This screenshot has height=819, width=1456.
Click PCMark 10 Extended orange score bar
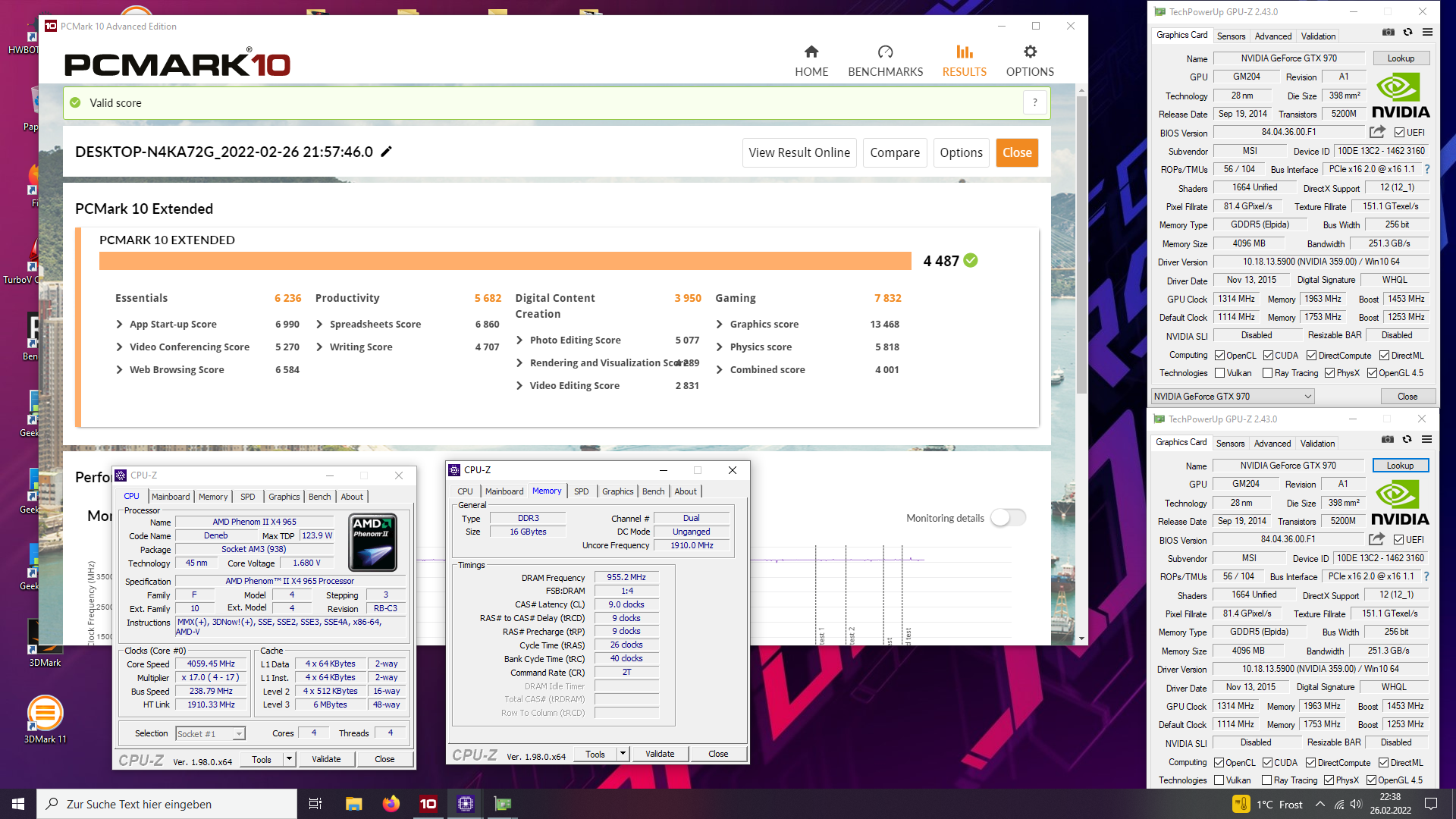tap(505, 261)
